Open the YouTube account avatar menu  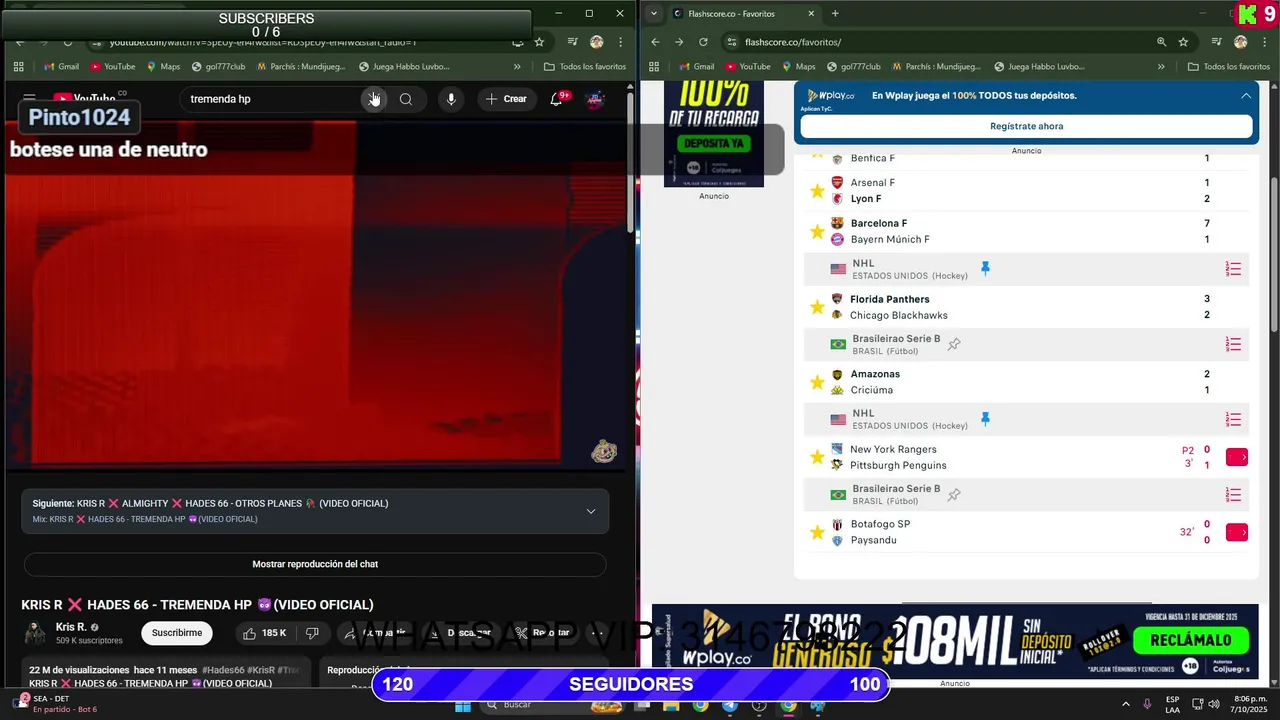pyautogui.click(x=595, y=99)
